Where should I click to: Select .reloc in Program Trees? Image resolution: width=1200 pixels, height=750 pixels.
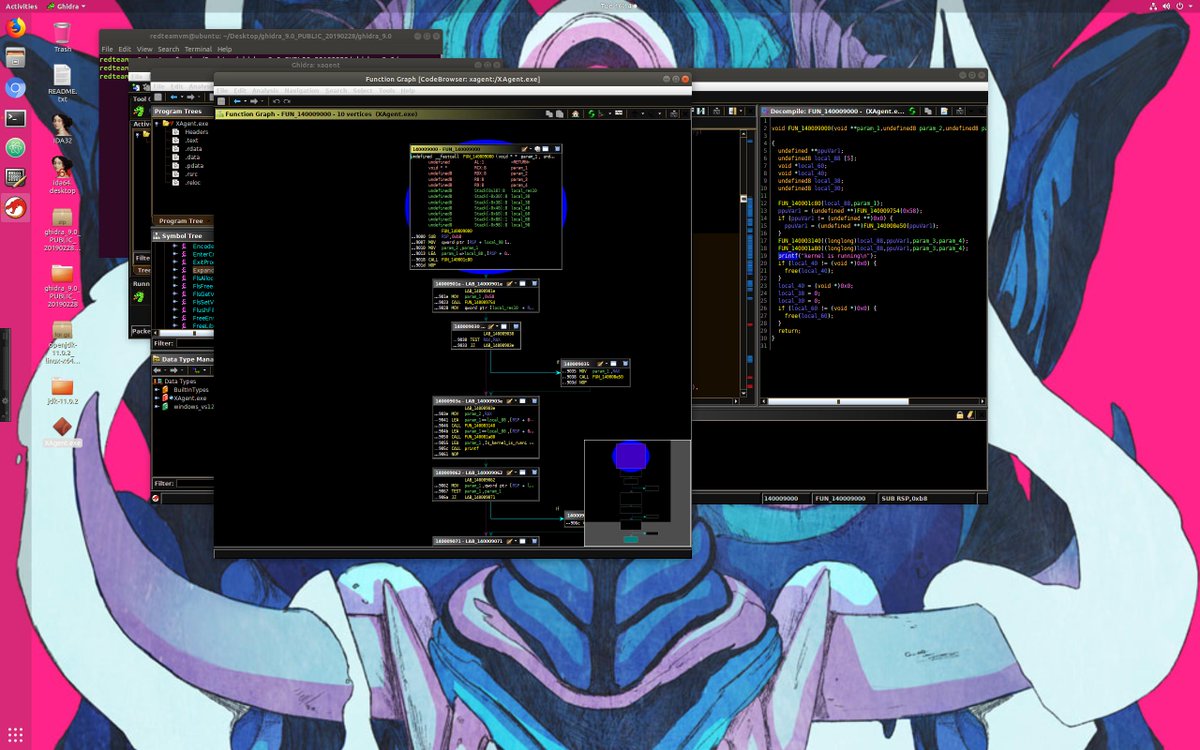click(x=192, y=183)
